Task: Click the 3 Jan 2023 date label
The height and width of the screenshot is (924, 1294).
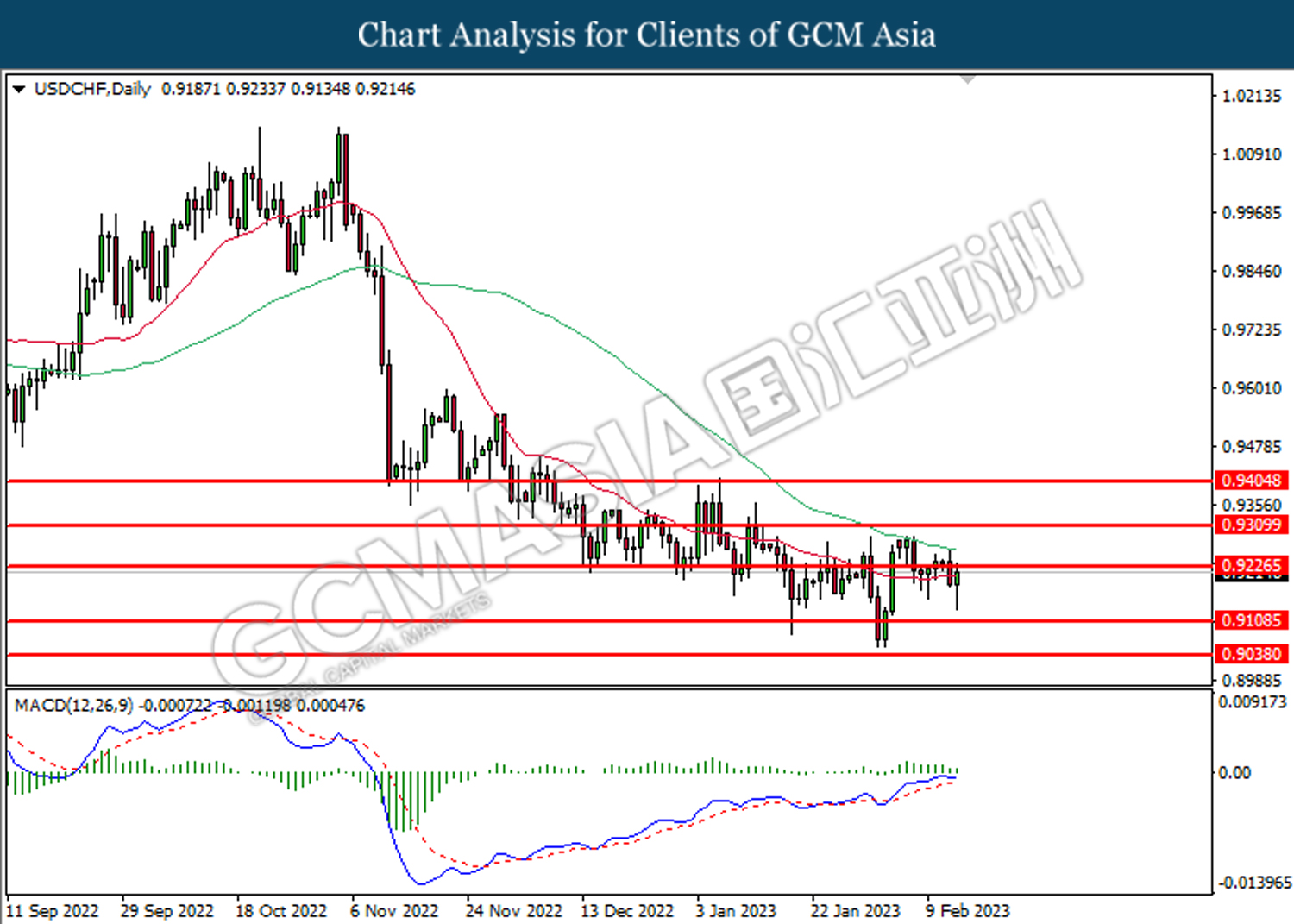Action: point(736,911)
